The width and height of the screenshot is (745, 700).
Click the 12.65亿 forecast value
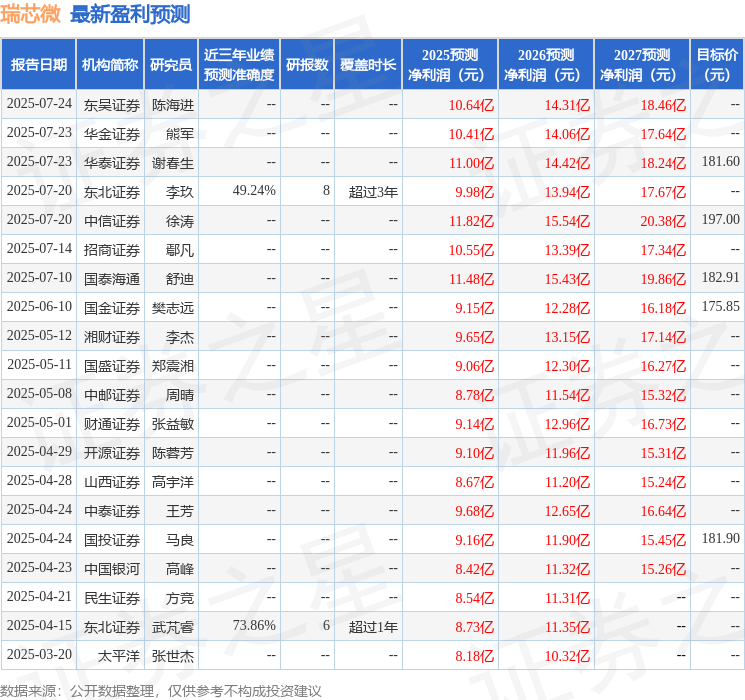(x=567, y=511)
